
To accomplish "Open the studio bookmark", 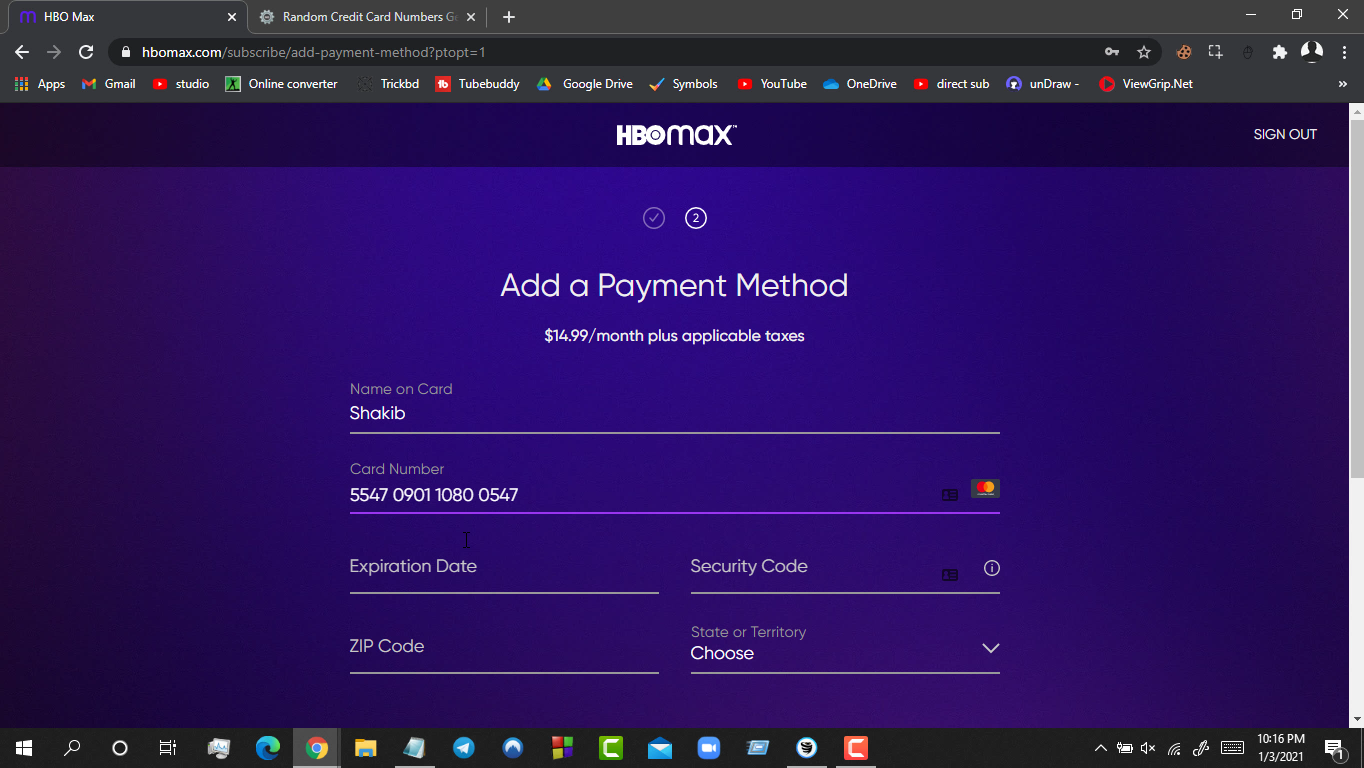I will click(181, 84).
